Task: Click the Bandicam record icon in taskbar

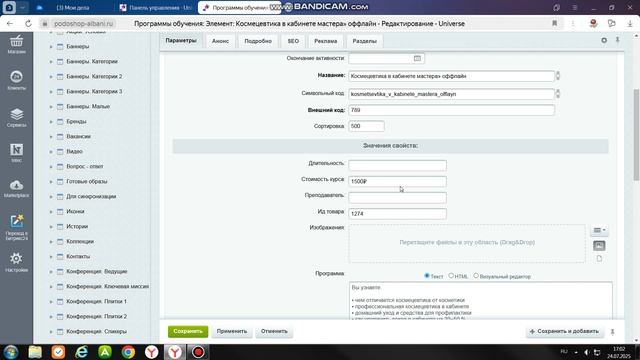Action: [x=198, y=352]
